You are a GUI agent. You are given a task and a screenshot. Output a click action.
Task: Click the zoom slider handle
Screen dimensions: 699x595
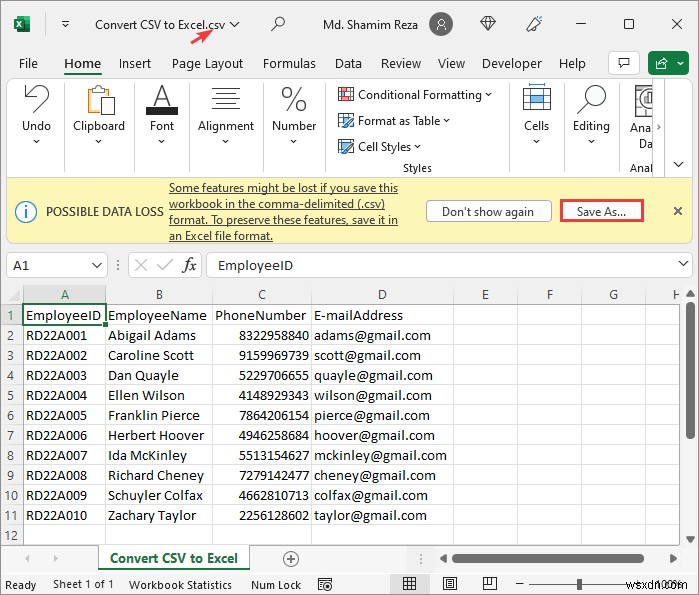579,584
